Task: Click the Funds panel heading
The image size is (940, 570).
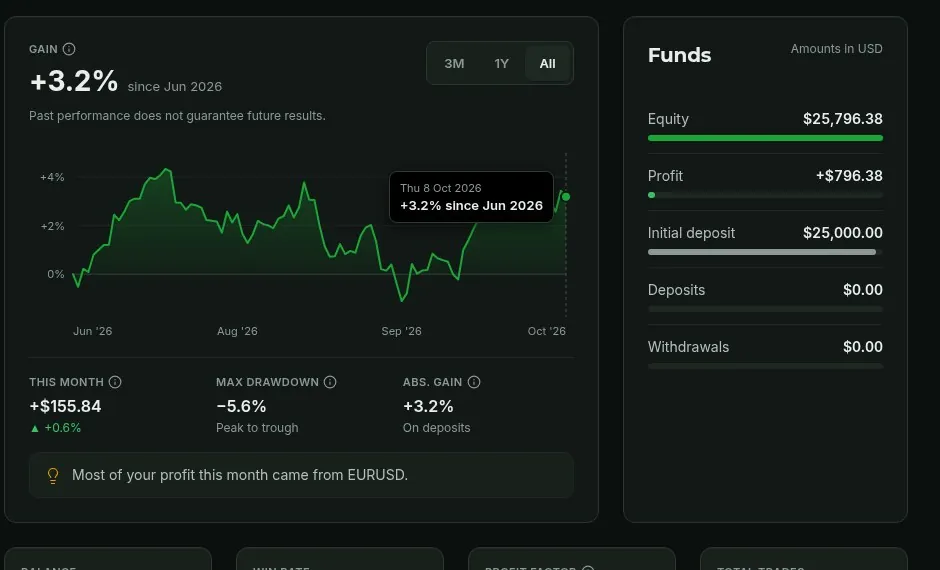Action: (679, 55)
